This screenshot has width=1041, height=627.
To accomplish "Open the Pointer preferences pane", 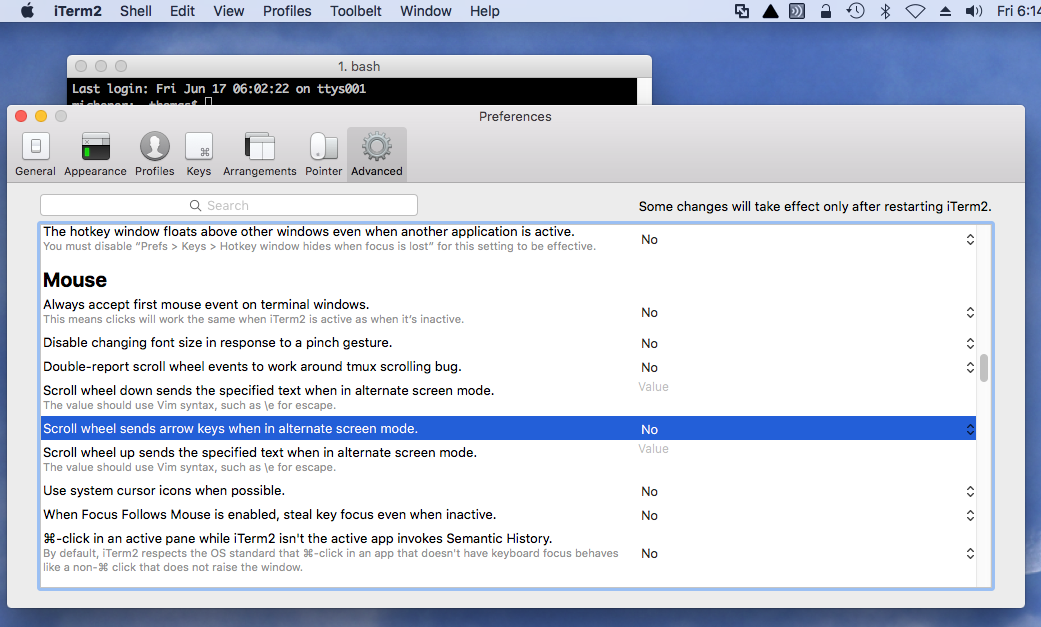I will click(x=323, y=155).
